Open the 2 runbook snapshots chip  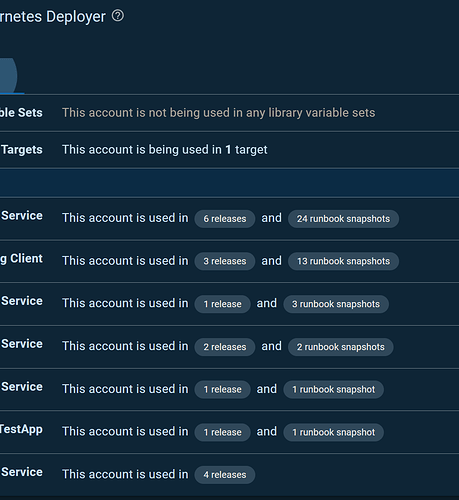coord(341,347)
